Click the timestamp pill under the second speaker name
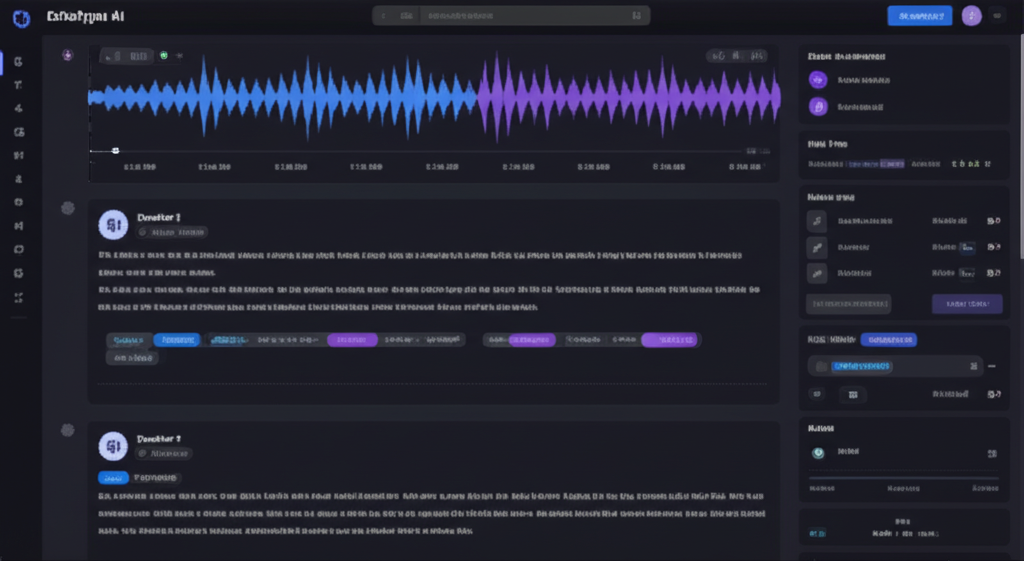Image resolution: width=1024 pixels, height=561 pixels. (164, 453)
